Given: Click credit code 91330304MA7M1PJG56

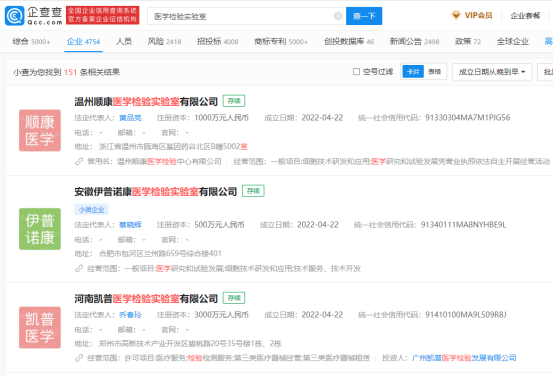Looking at the screenshot, I should (x=467, y=118).
